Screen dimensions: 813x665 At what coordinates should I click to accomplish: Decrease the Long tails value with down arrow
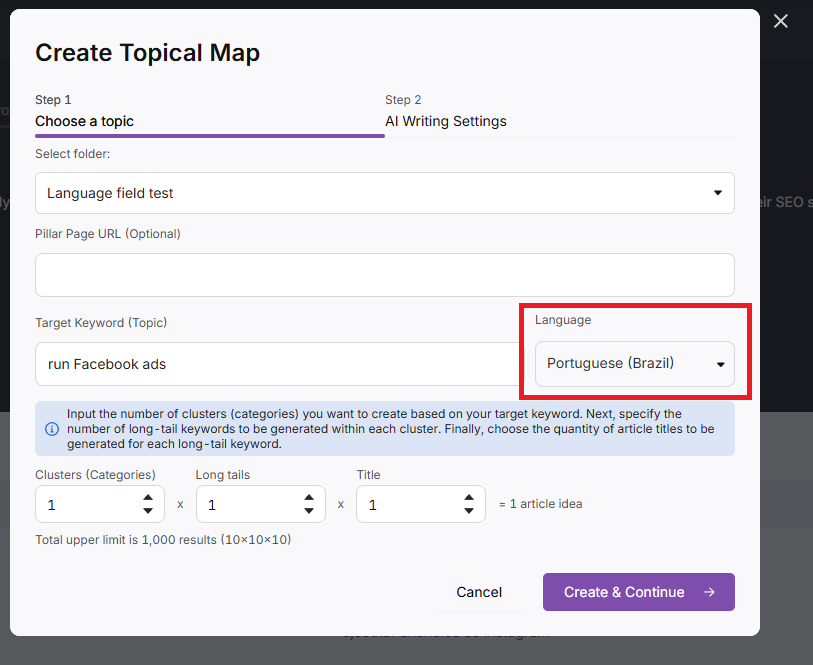tap(309, 511)
